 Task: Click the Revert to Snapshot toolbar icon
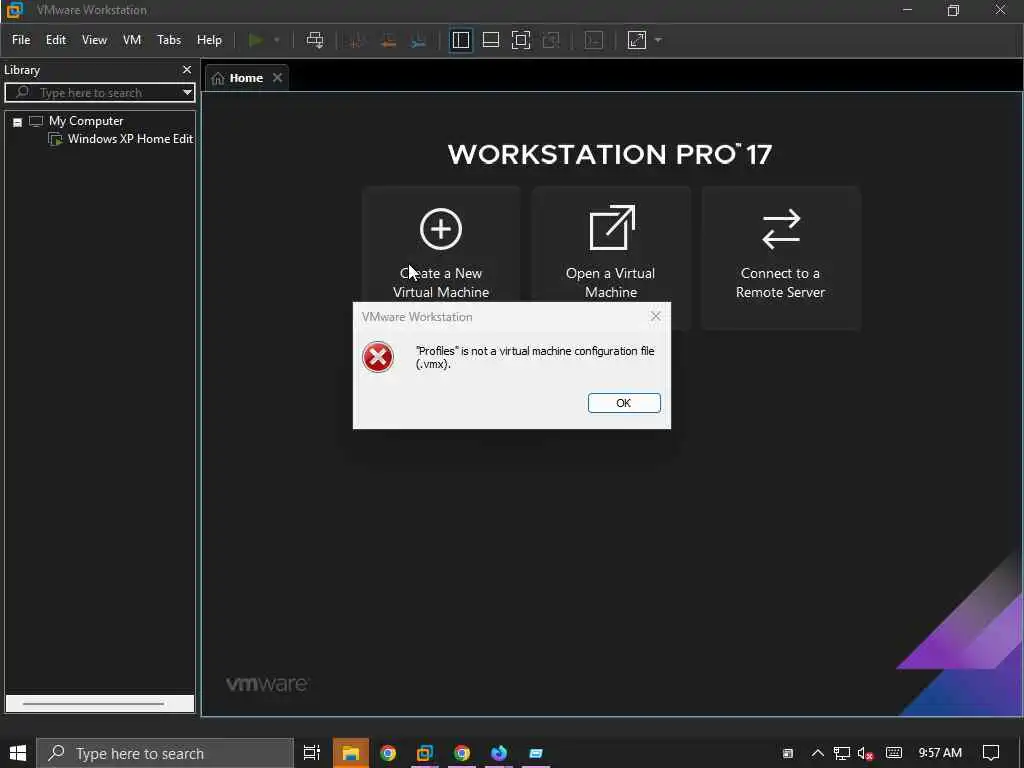[x=388, y=40]
